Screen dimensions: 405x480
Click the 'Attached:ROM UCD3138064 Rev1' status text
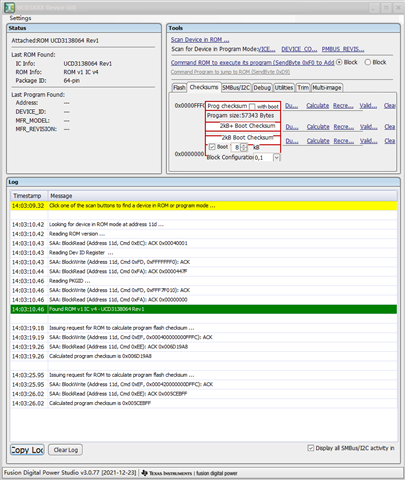click(x=55, y=41)
